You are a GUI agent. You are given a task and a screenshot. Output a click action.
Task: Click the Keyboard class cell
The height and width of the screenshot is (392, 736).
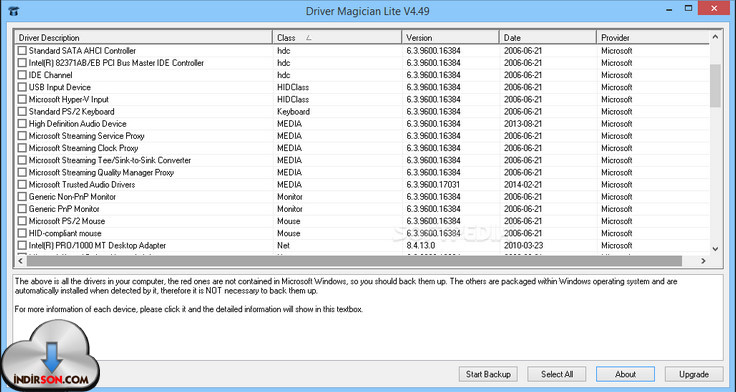[x=293, y=112]
